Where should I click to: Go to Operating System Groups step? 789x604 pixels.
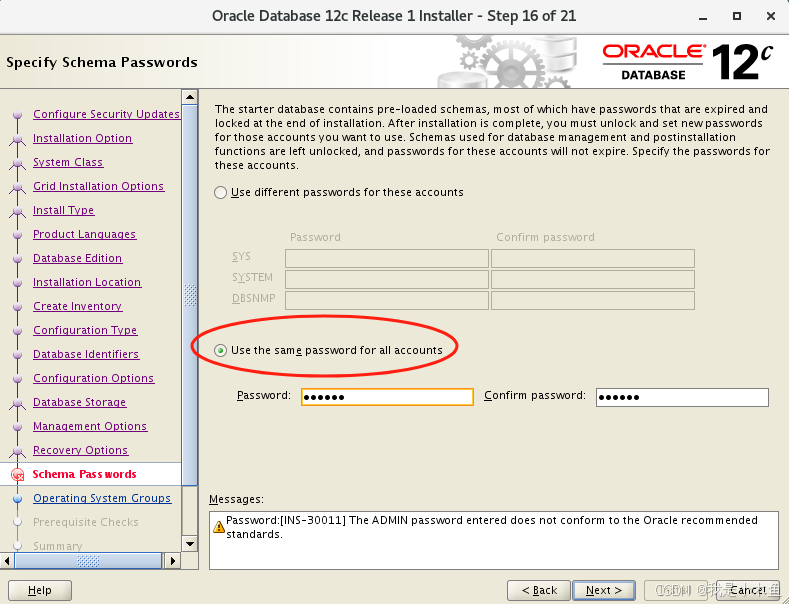pyautogui.click(x=102, y=498)
